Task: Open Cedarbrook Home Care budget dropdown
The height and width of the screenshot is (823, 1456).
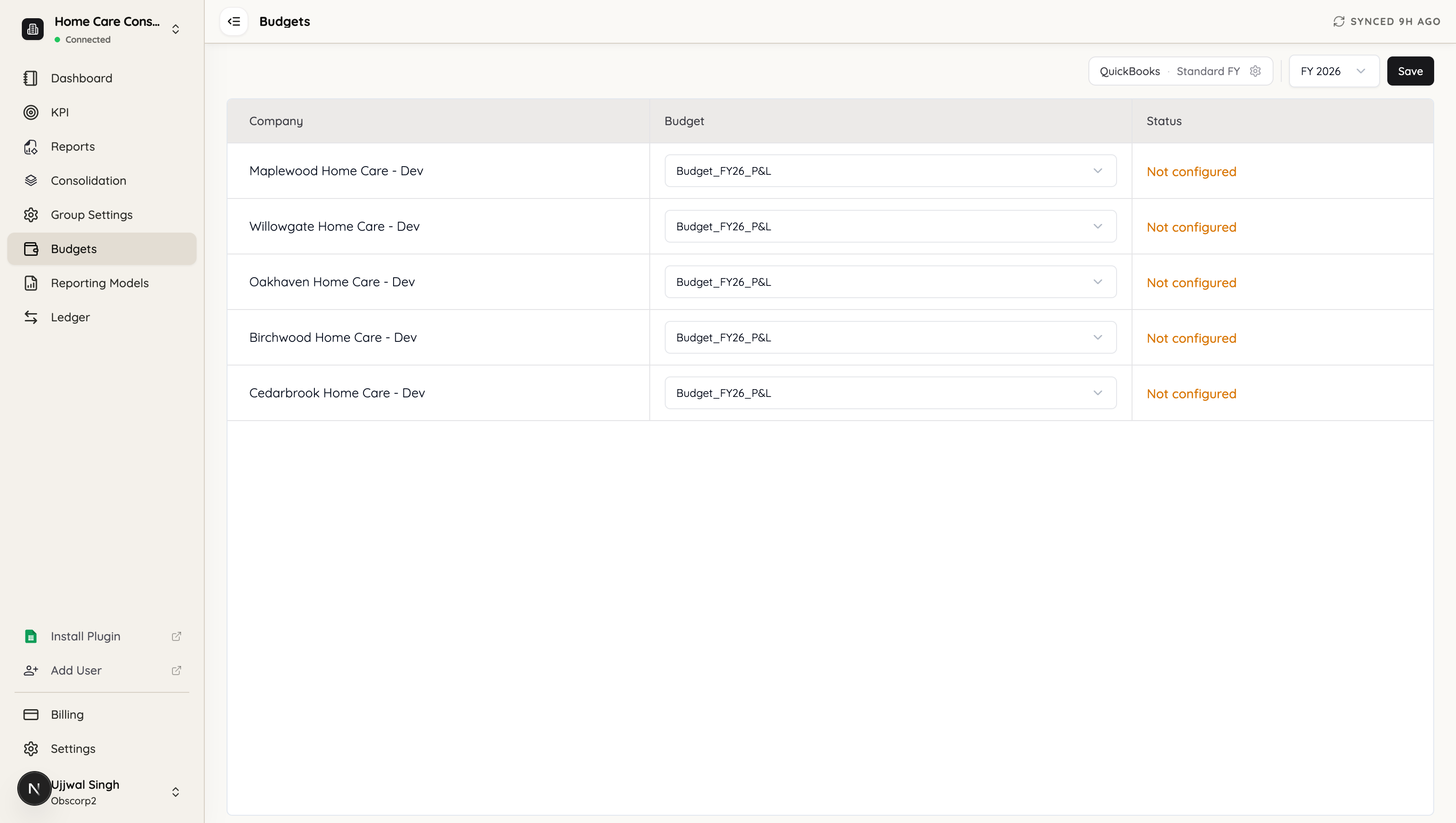Action: click(x=890, y=392)
